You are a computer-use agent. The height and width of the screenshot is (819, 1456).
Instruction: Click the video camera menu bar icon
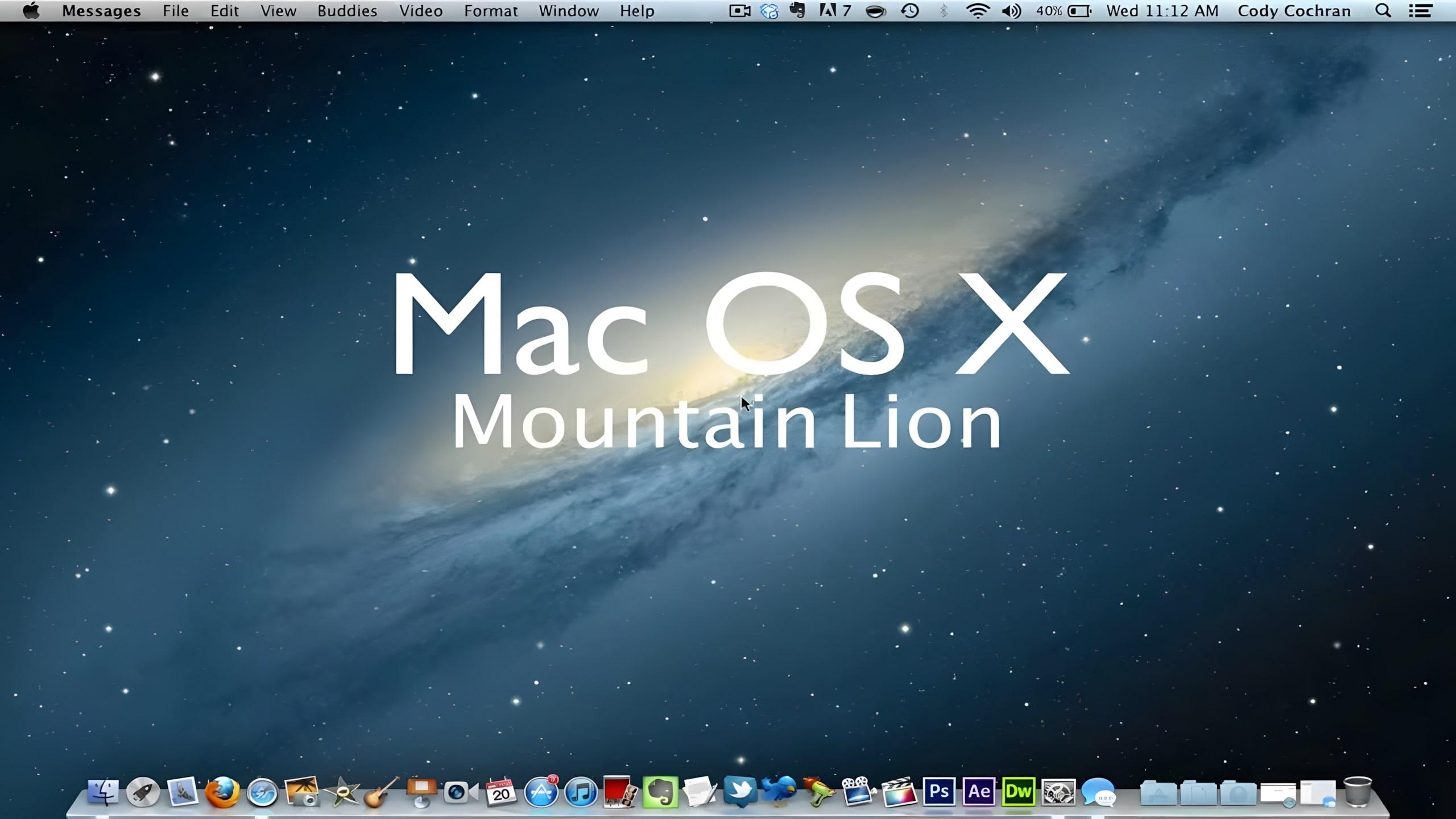740,11
